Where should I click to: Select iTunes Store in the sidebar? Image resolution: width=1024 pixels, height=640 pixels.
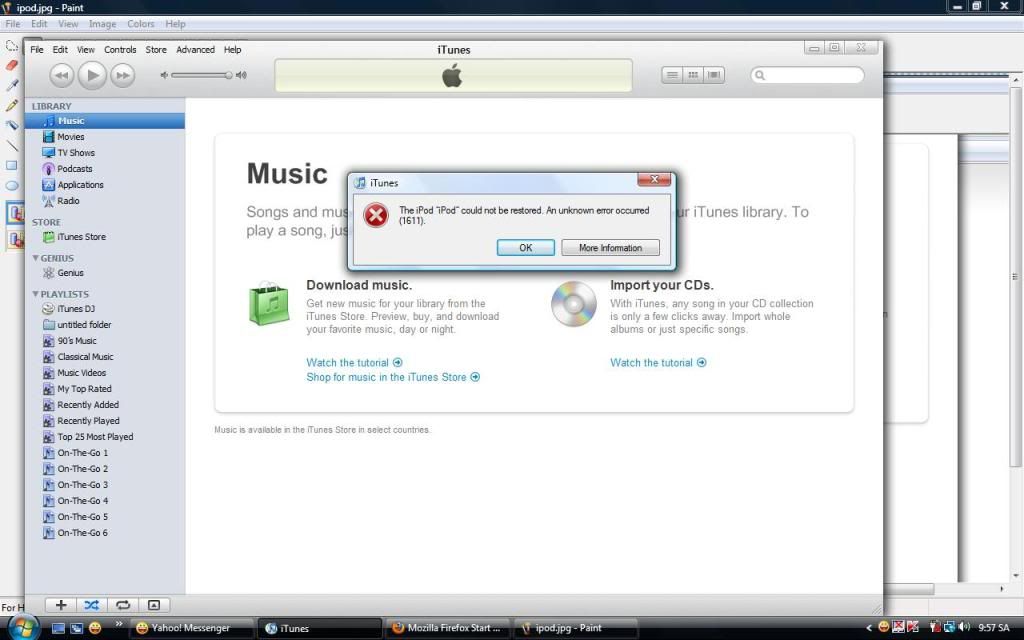coord(81,237)
